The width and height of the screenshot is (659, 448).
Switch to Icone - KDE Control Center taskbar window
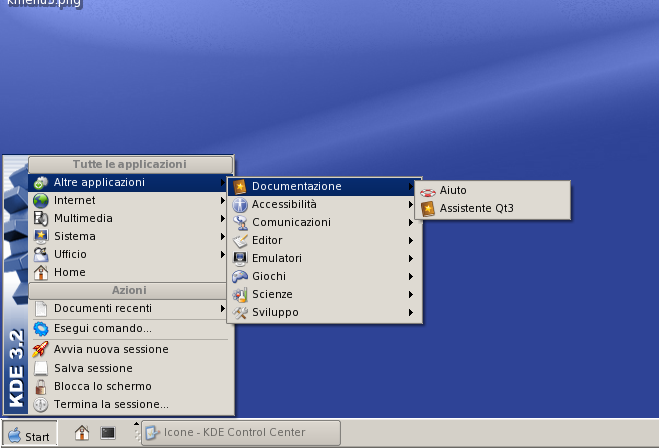point(241,433)
